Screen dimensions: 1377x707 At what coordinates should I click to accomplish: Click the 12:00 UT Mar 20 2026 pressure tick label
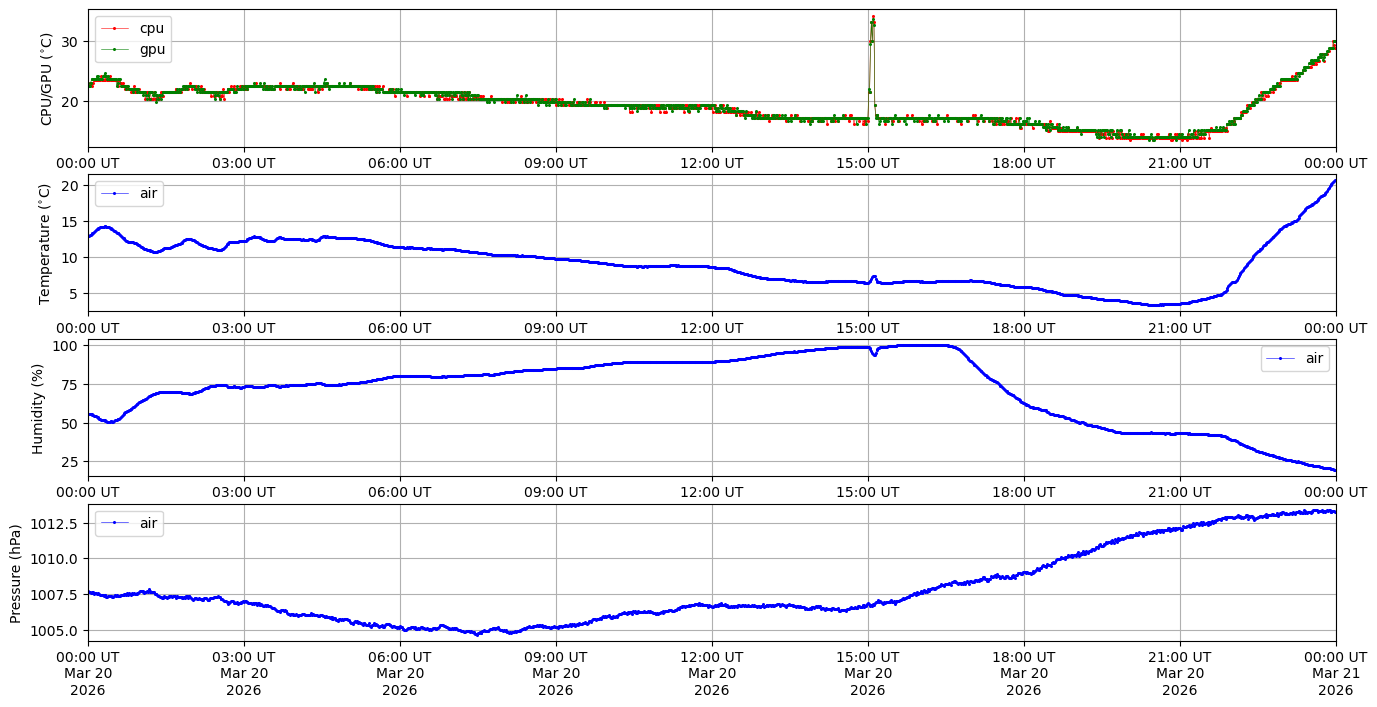pyautogui.click(x=711, y=673)
